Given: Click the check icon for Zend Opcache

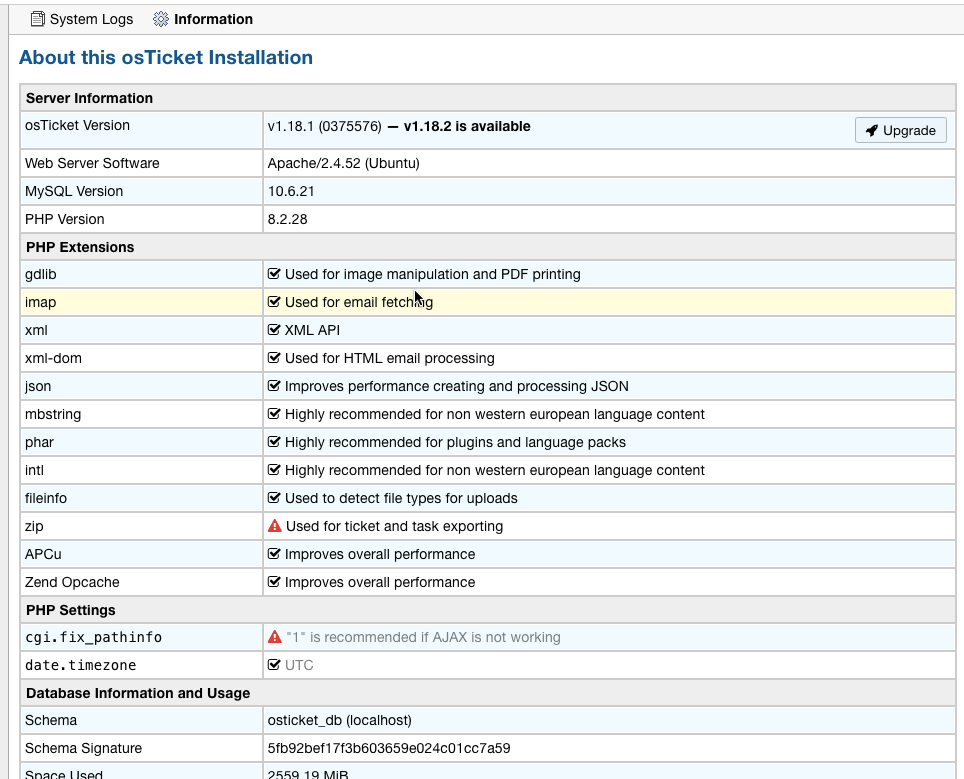Looking at the screenshot, I should tap(274, 582).
